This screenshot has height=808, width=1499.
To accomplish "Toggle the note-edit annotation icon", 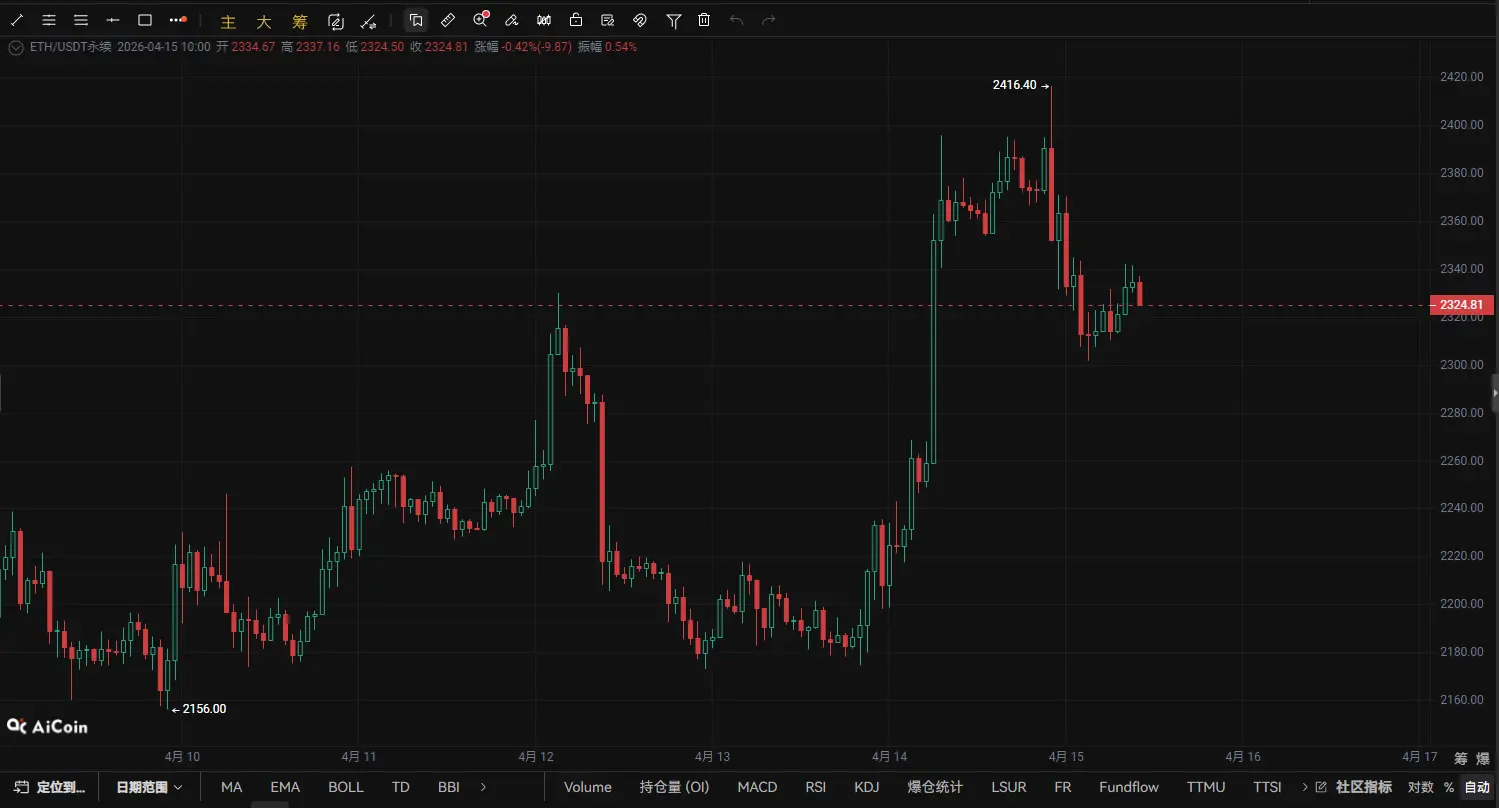I will [608, 20].
